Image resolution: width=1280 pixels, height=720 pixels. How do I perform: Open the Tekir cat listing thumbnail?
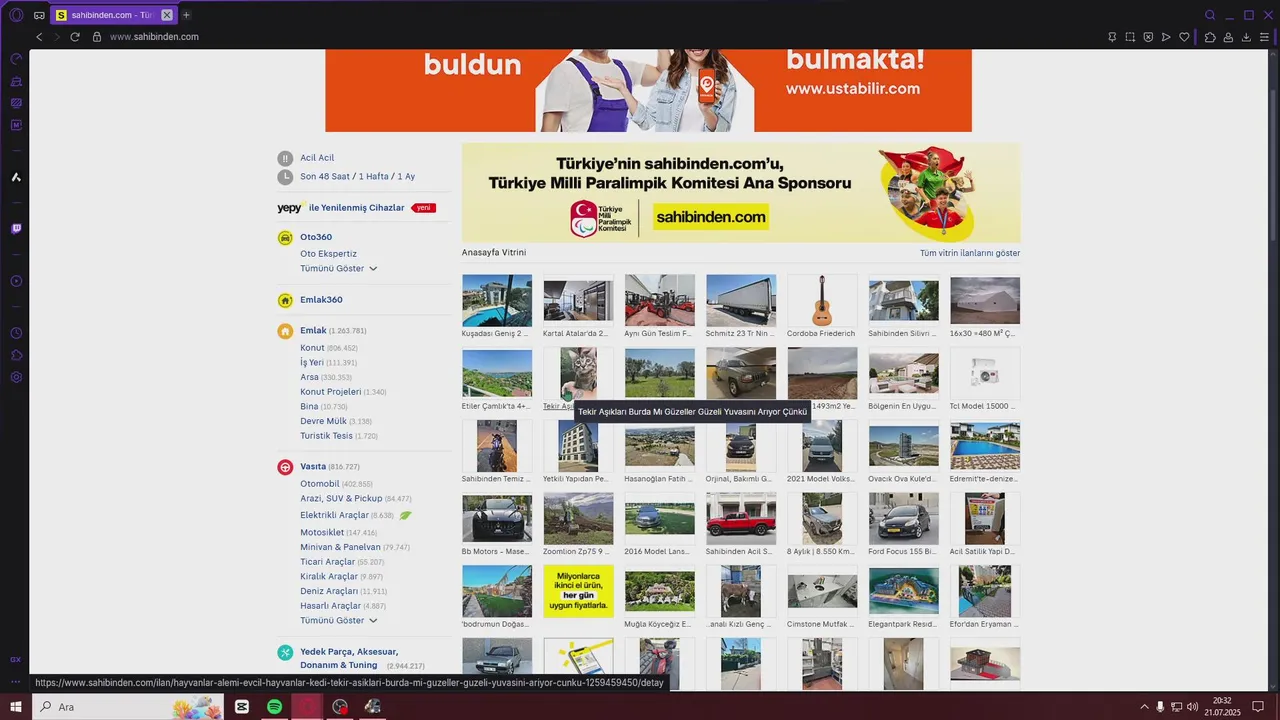pos(578,373)
